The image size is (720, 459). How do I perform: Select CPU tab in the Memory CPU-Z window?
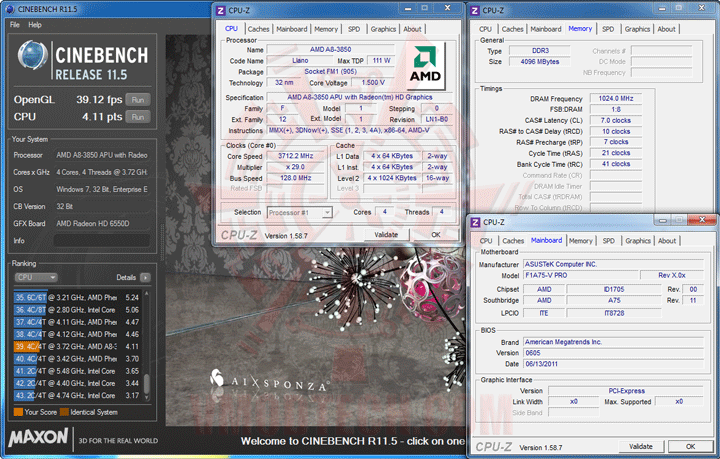485,29
